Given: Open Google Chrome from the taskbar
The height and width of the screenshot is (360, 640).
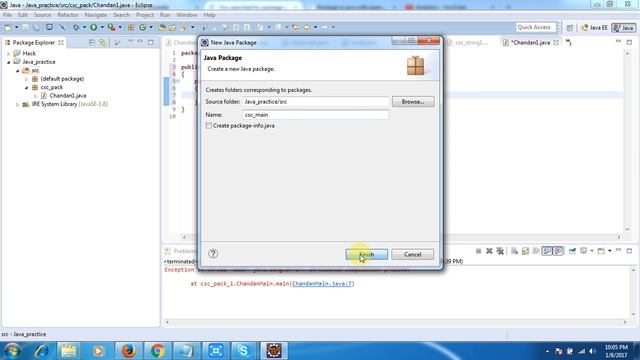Looking at the screenshot, I should [x=157, y=351].
